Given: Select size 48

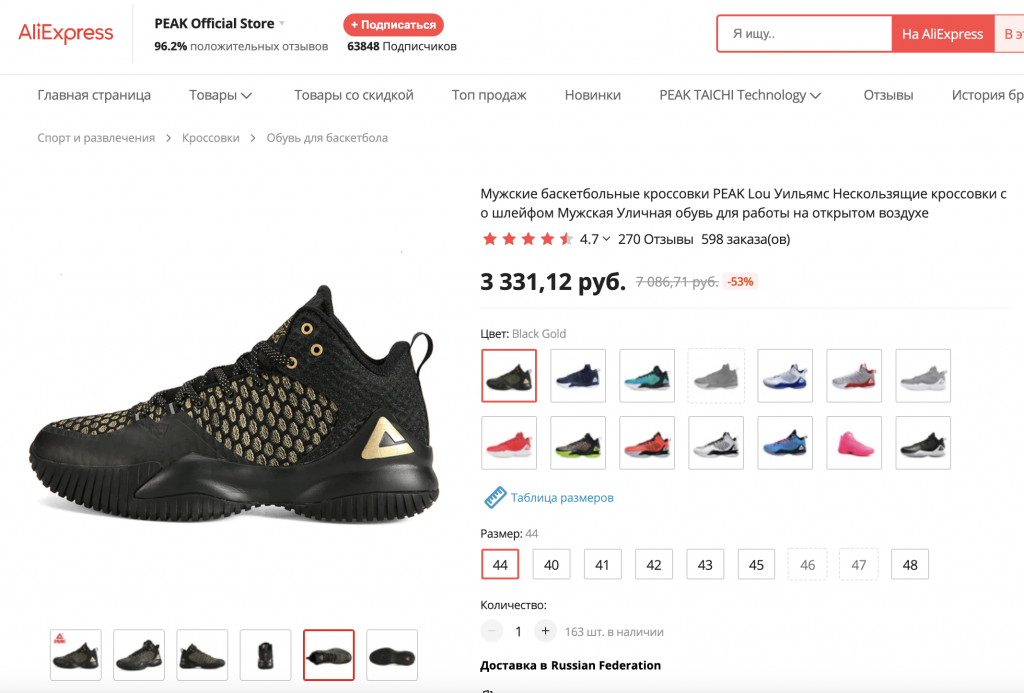Looking at the screenshot, I should 910,565.
